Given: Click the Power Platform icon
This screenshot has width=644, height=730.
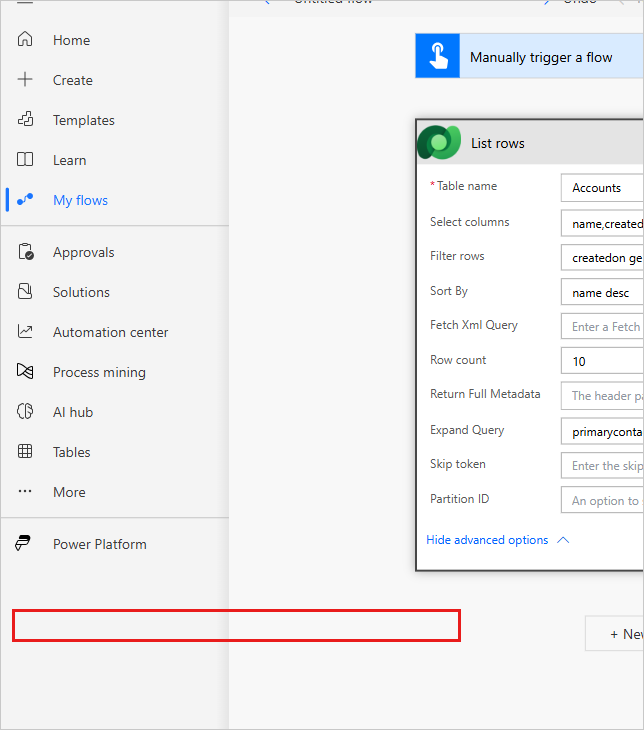Looking at the screenshot, I should [x=23, y=543].
